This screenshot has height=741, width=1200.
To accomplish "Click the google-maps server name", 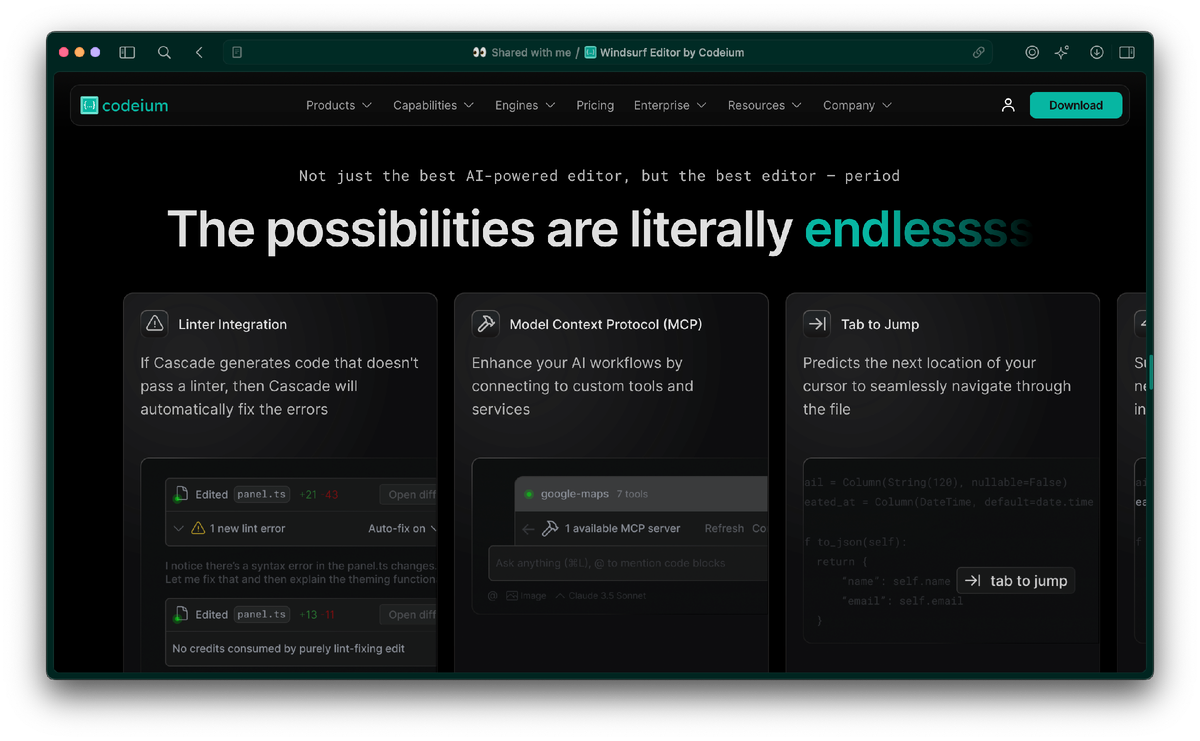I will (575, 494).
